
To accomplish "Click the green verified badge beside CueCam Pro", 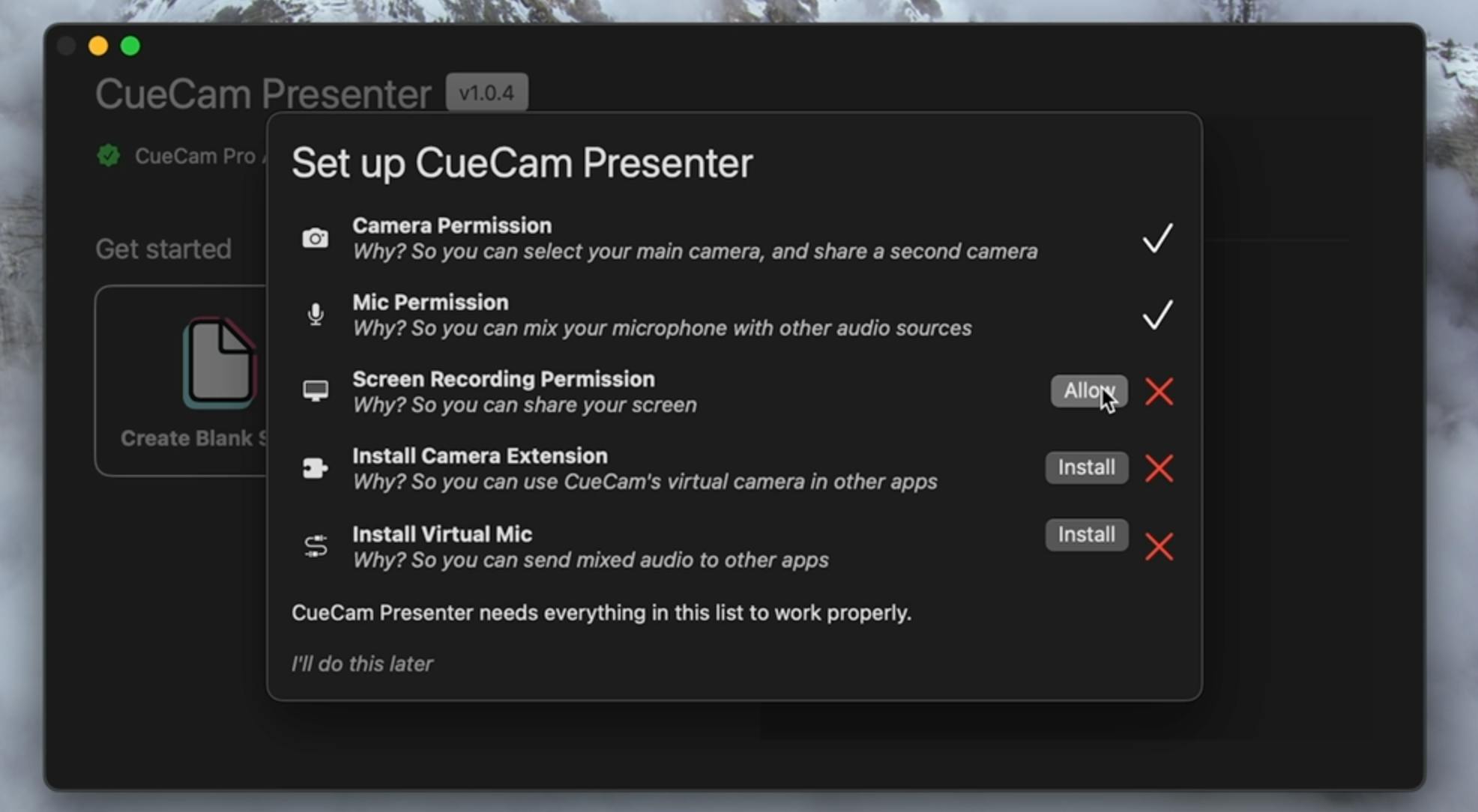I will click(109, 156).
